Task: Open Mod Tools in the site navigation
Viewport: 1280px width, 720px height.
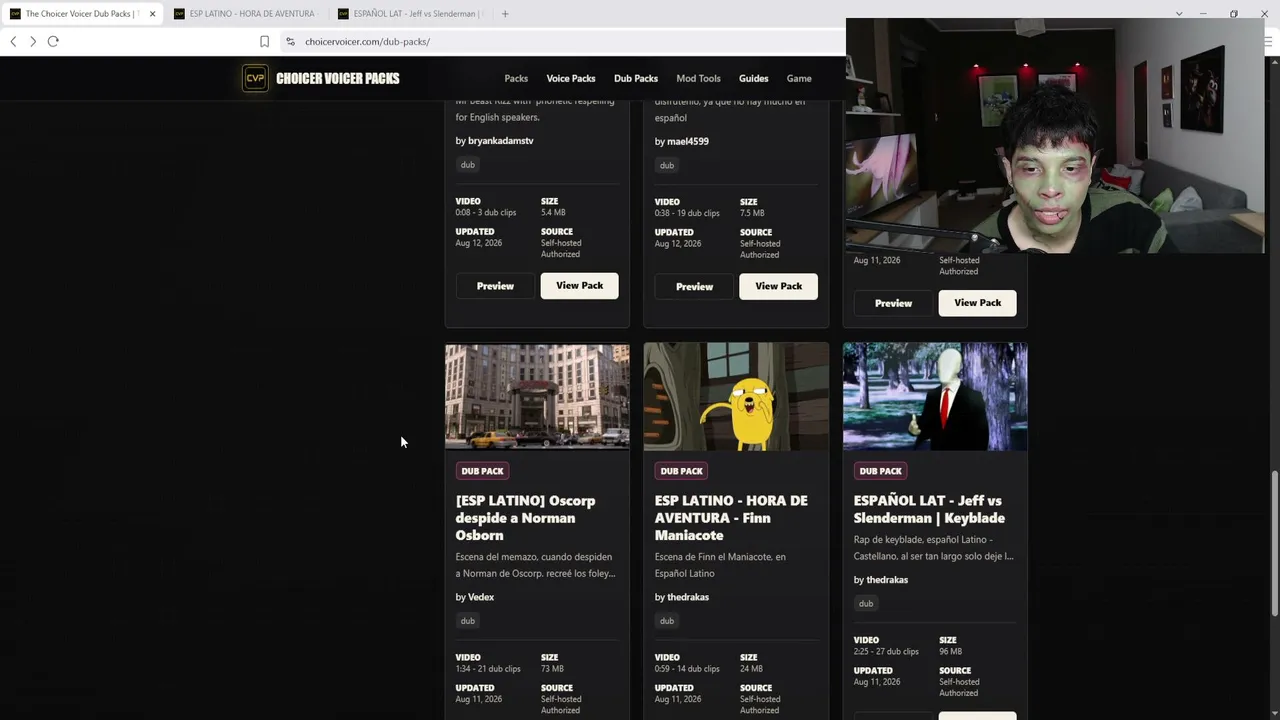Action: point(698,78)
